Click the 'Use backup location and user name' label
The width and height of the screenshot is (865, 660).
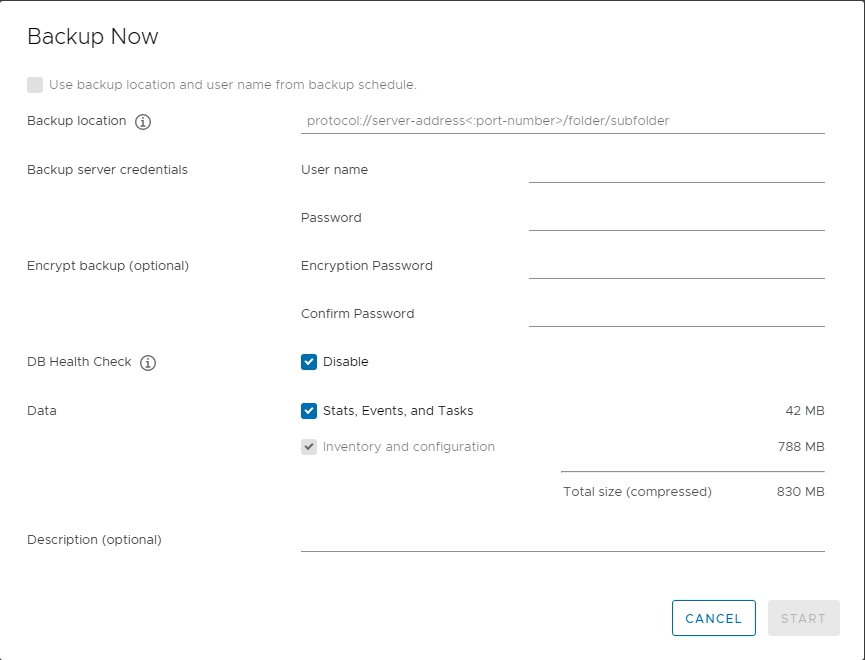(233, 85)
